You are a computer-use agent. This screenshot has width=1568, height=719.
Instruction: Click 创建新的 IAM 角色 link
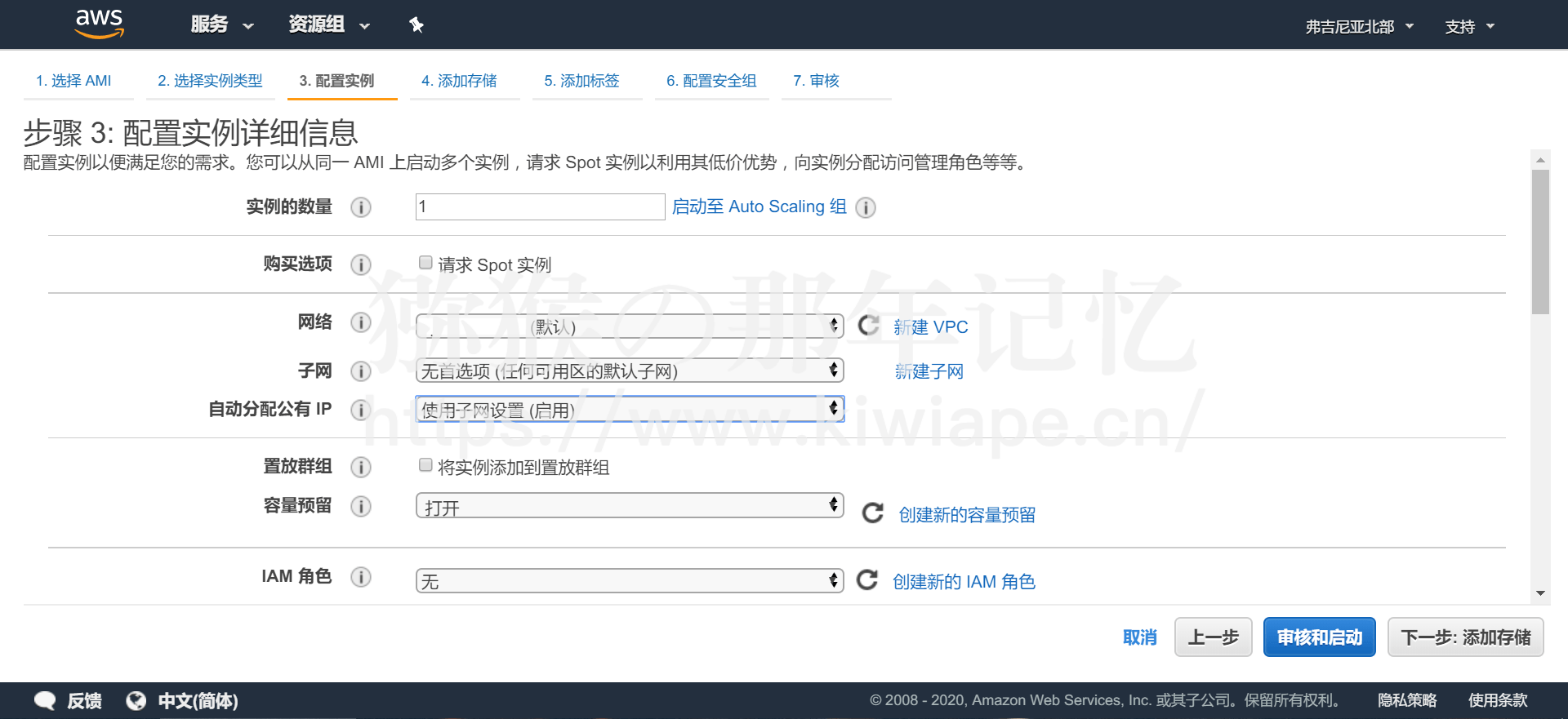pos(964,582)
